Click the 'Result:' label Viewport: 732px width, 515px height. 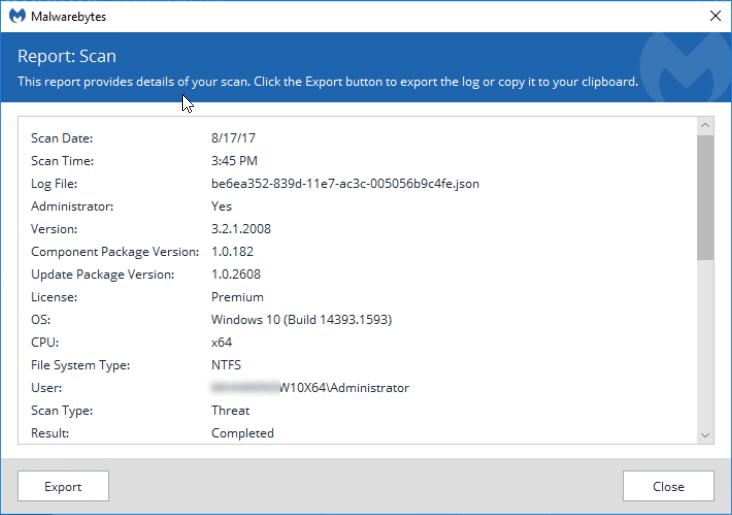click(50, 433)
